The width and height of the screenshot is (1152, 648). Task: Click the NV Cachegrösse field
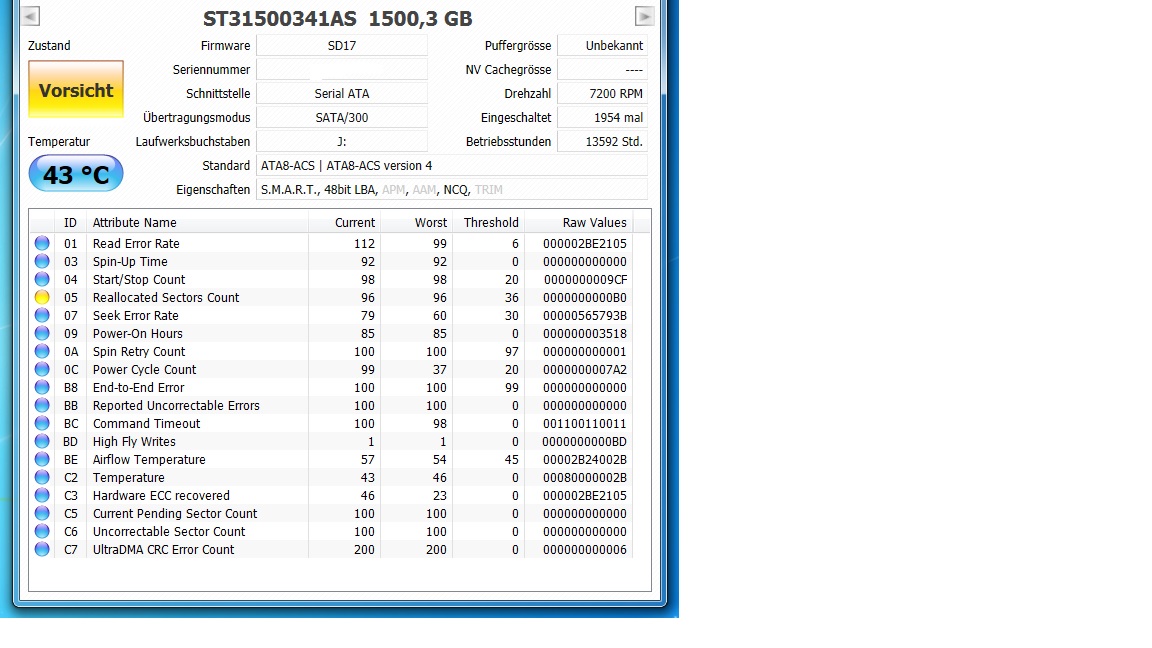pyautogui.click(x=602, y=70)
